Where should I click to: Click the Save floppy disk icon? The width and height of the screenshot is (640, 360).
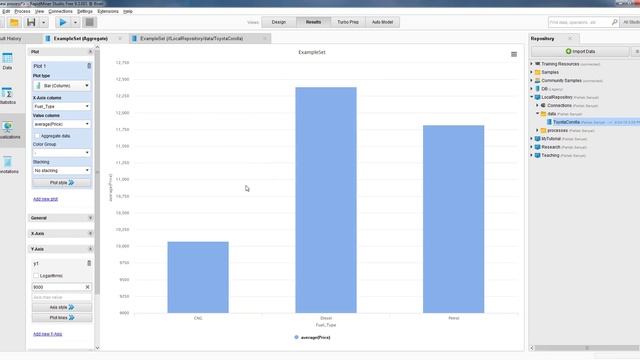coord(31,22)
